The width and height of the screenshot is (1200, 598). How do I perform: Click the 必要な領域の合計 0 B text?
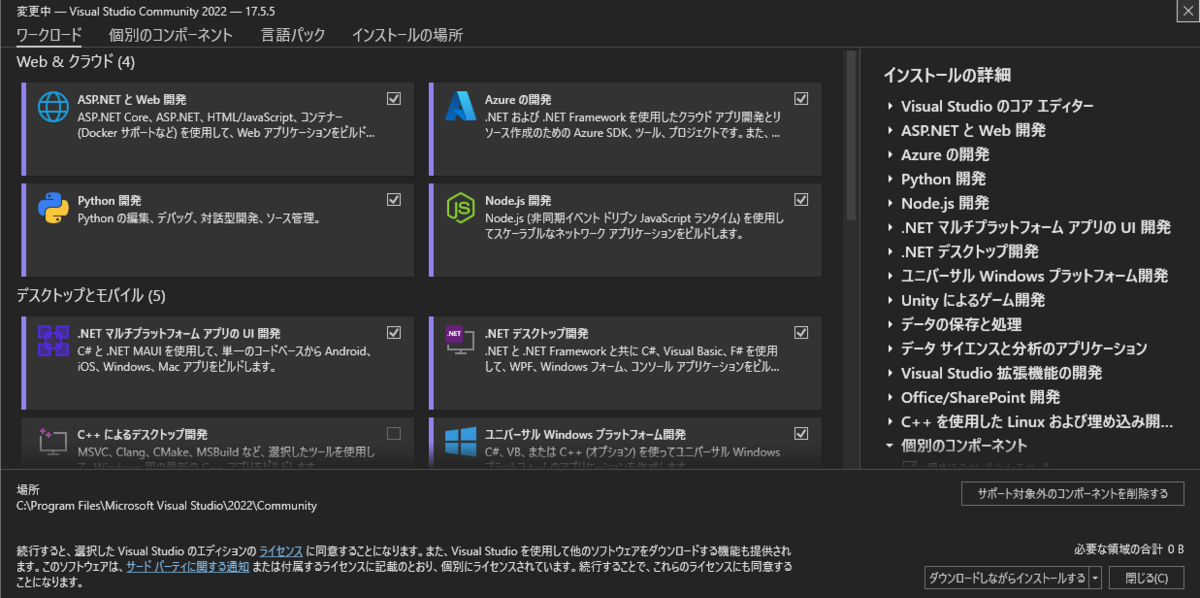(x=1129, y=549)
